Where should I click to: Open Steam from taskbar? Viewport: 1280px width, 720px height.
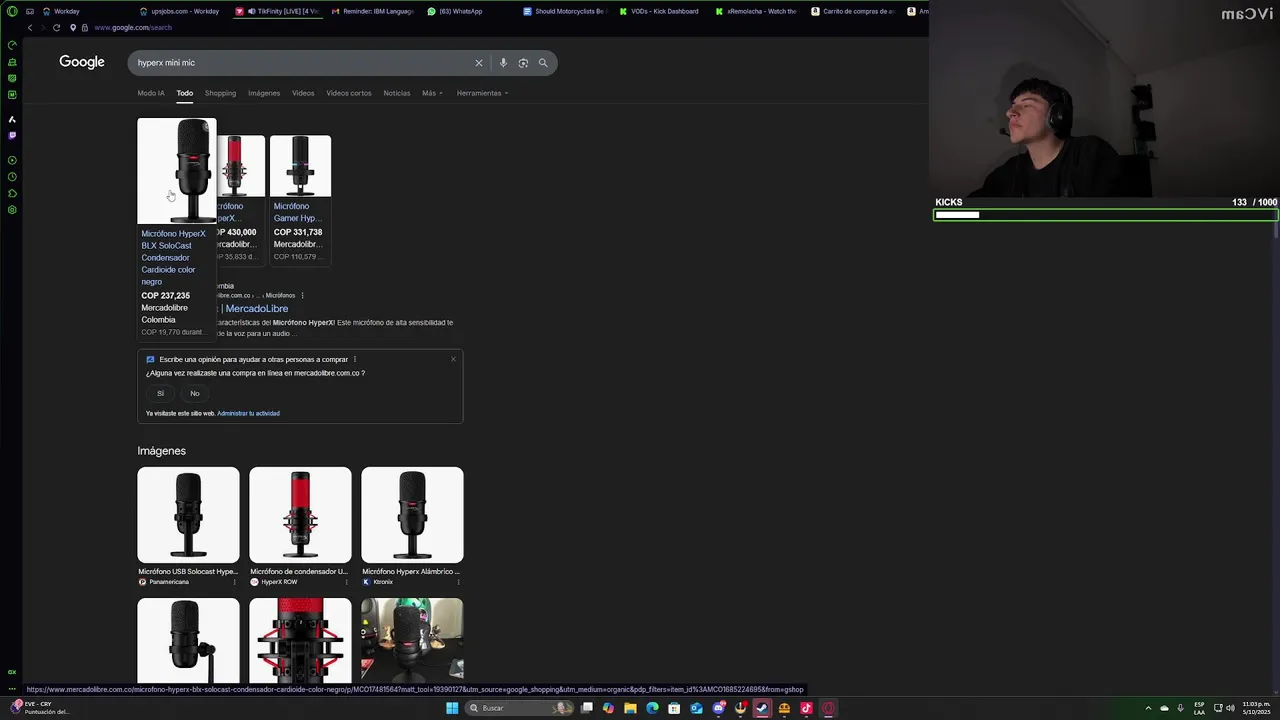pos(762,708)
